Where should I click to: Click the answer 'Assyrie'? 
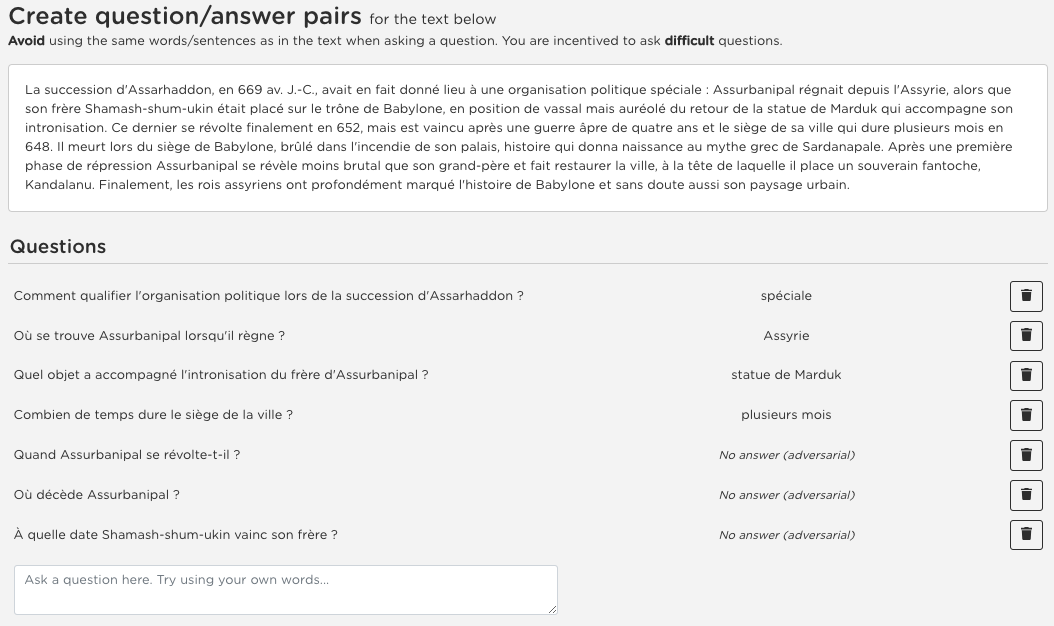click(x=786, y=336)
